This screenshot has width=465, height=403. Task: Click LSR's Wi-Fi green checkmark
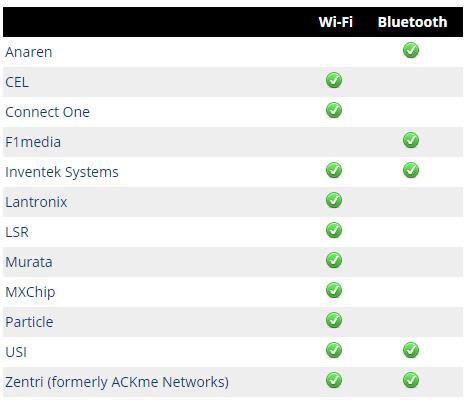pyautogui.click(x=334, y=230)
